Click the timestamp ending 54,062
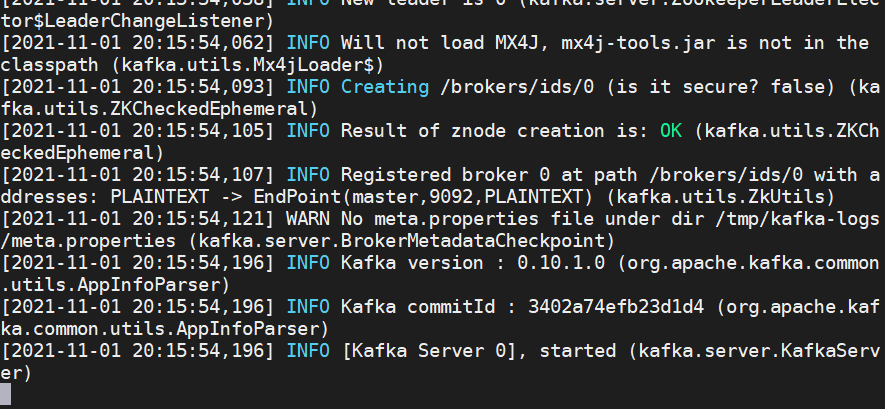The image size is (885, 409). 138,43
